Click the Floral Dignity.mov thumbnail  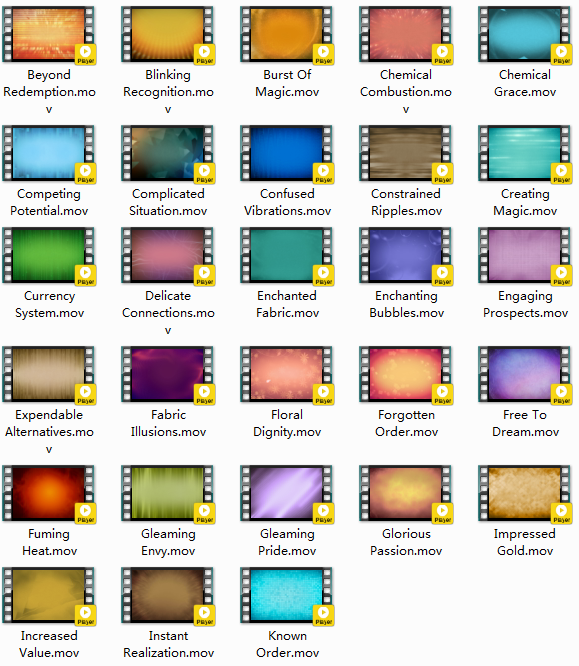coord(287,375)
